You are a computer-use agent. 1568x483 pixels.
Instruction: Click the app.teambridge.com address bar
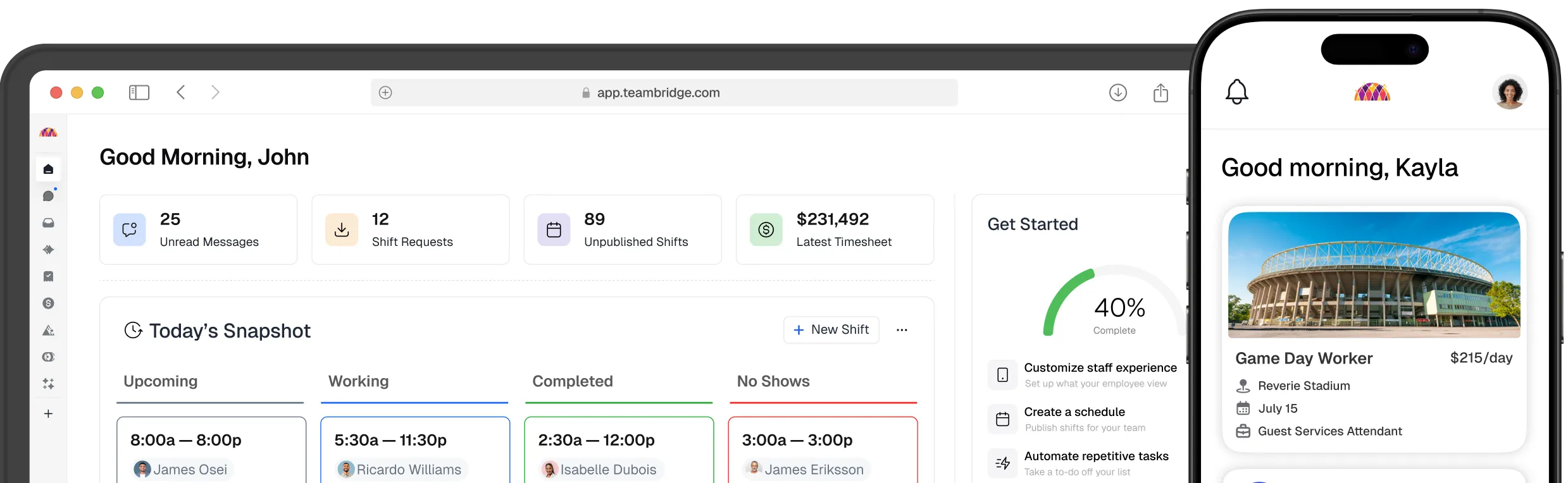coord(664,93)
